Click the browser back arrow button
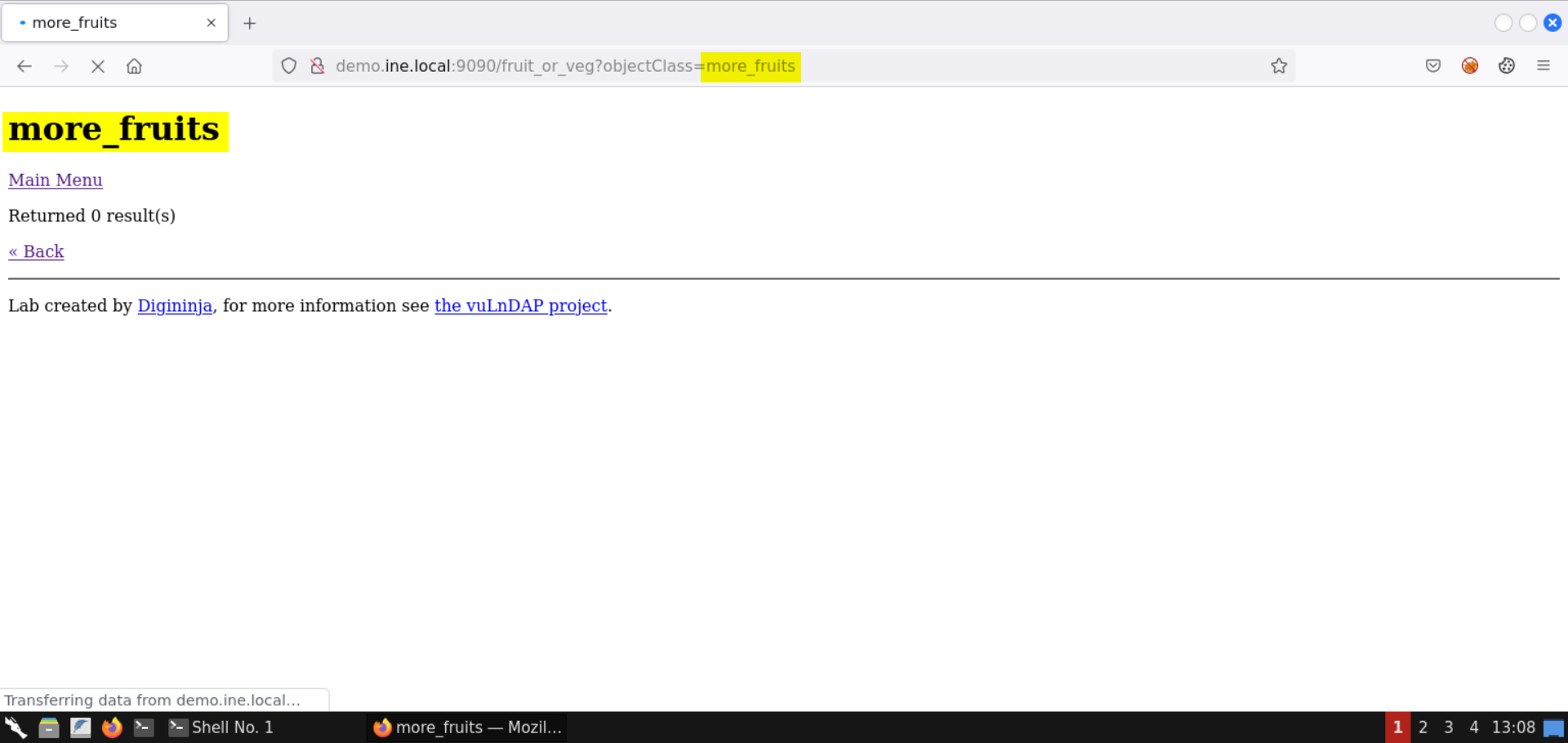The width and height of the screenshot is (1568, 743). click(x=24, y=66)
